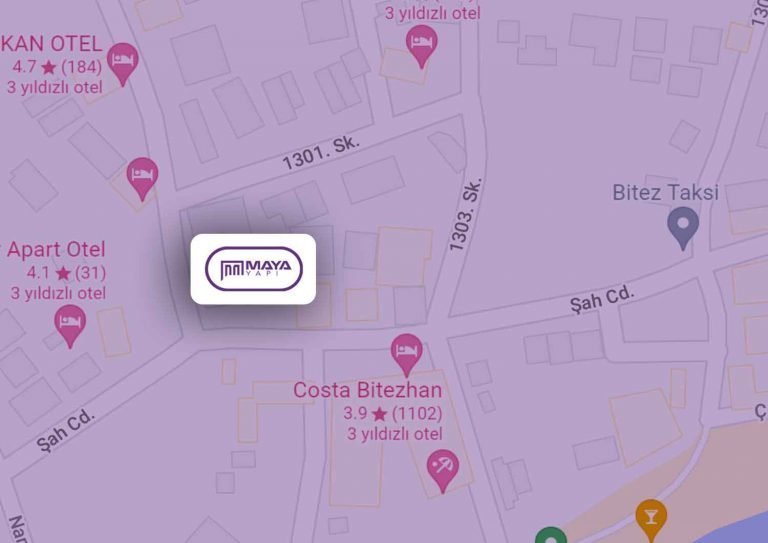Select the unlabeled hotel pin near 1301. Sk.
Screen dimensions: 768x543
[x=142, y=179]
